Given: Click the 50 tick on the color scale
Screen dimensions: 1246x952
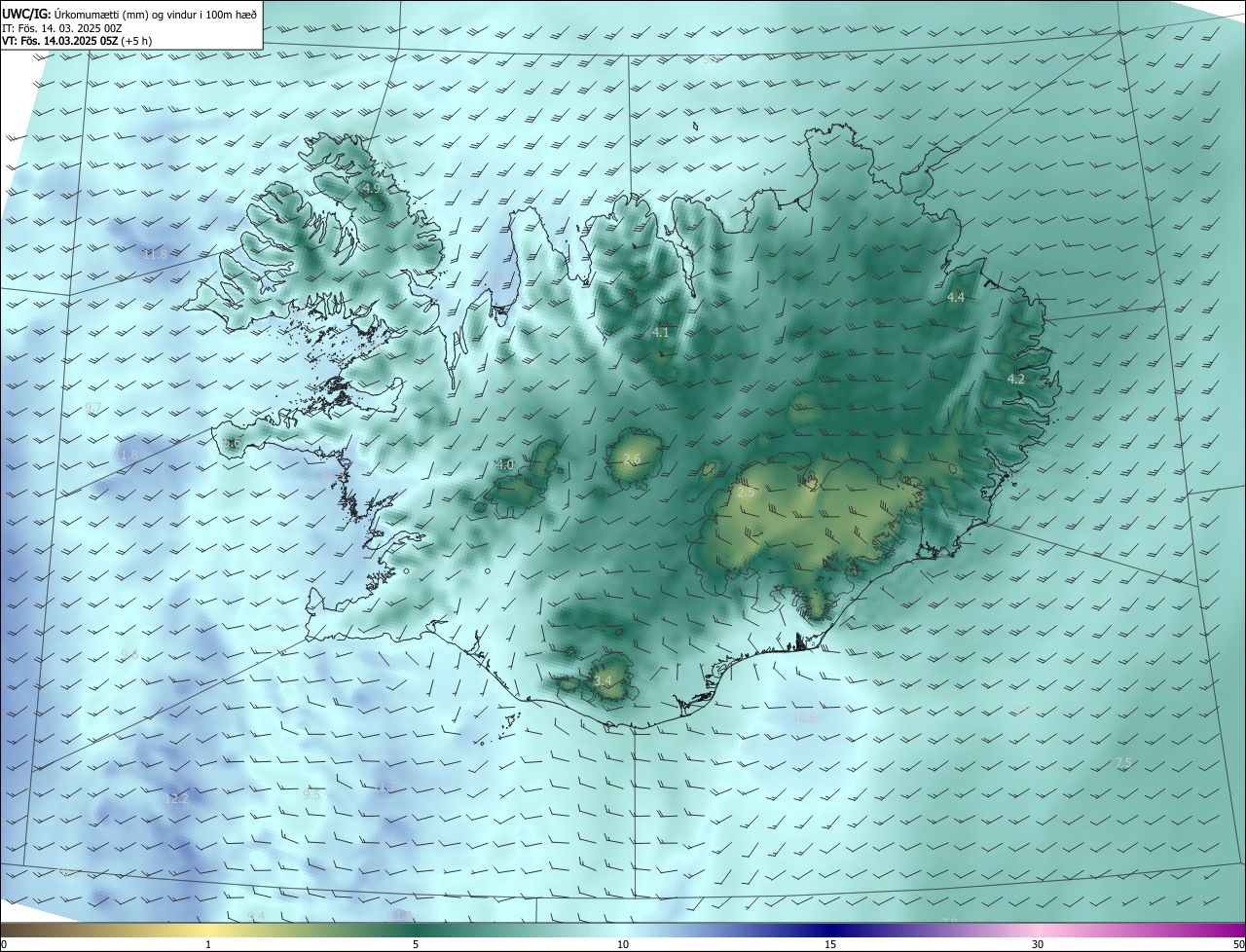Looking at the screenshot, I should 1238,944.
